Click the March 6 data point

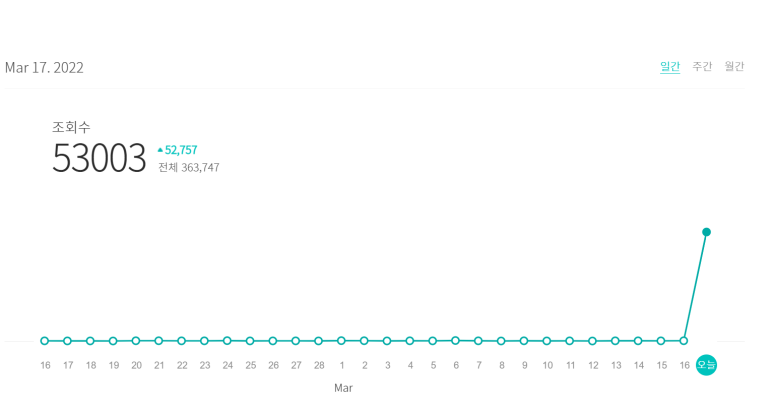click(456, 341)
